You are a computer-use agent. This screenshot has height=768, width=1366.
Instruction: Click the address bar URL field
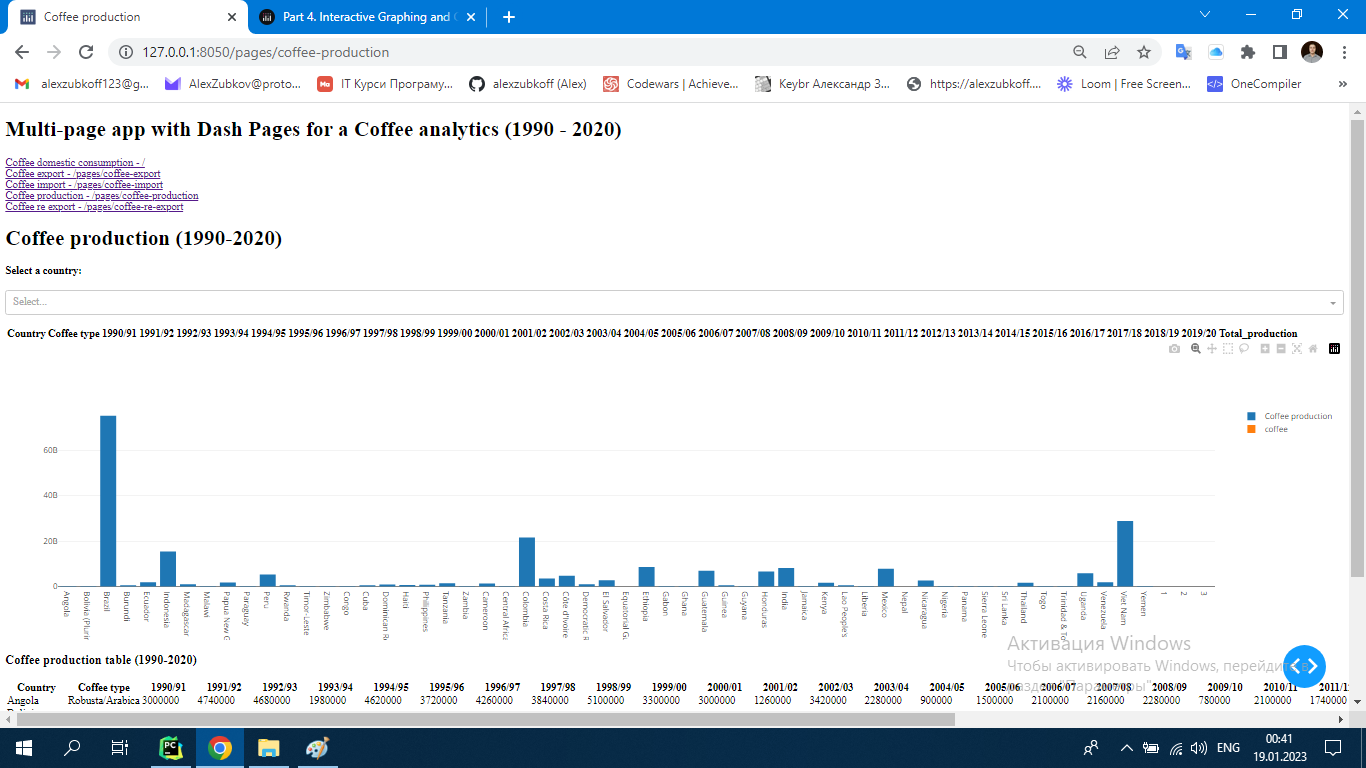(x=600, y=52)
